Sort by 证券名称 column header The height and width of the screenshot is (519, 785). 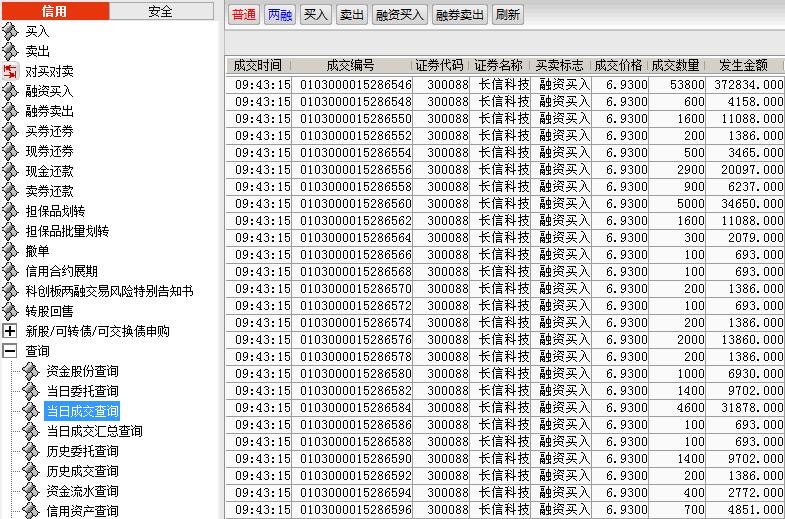(x=499, y=65)
